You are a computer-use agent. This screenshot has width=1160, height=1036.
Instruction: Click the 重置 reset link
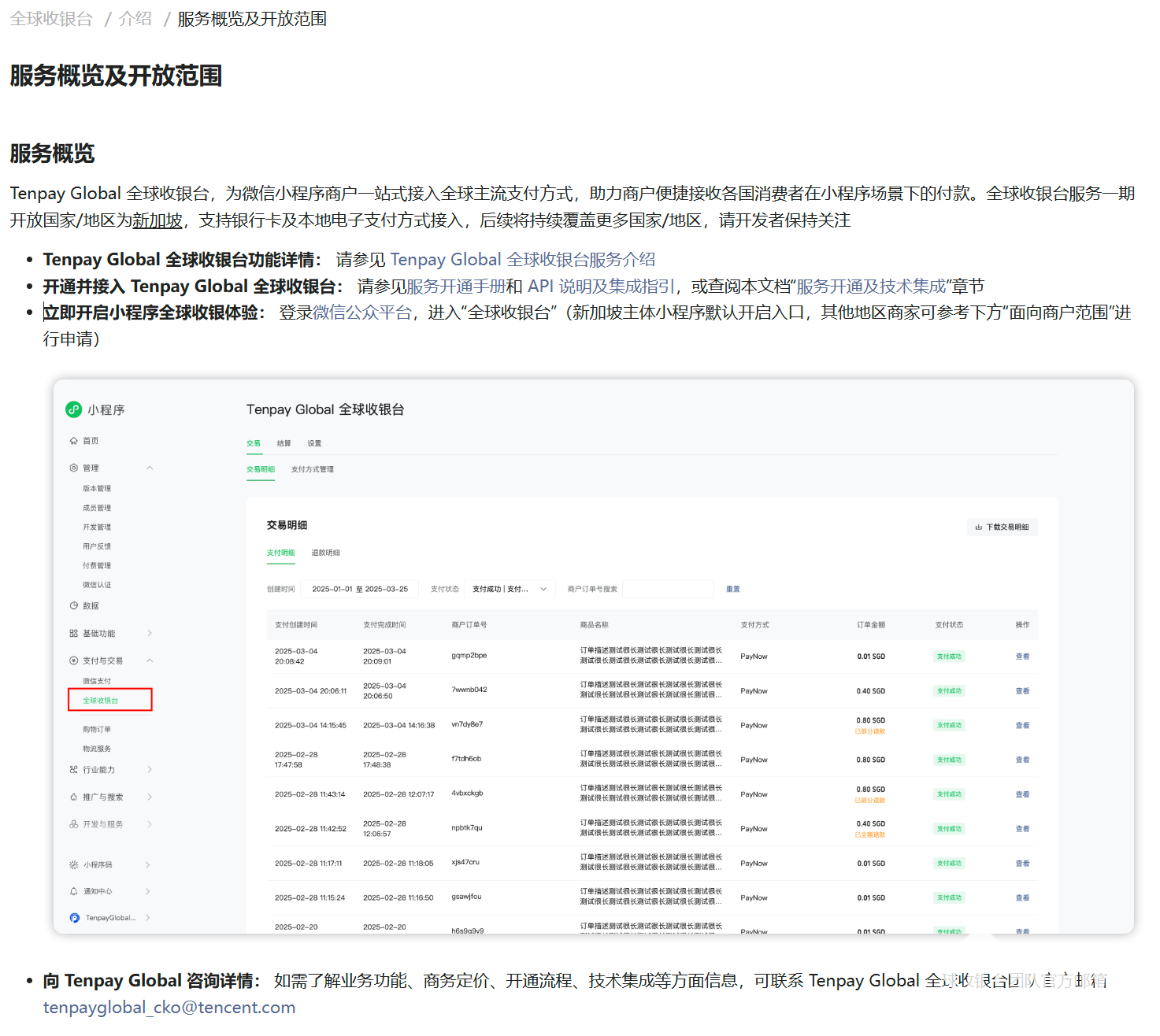(x=733, y=589)
